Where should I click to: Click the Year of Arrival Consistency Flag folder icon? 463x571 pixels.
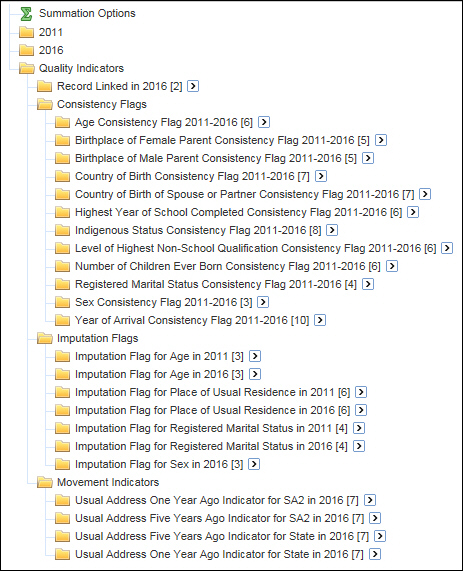pos(62,320)
